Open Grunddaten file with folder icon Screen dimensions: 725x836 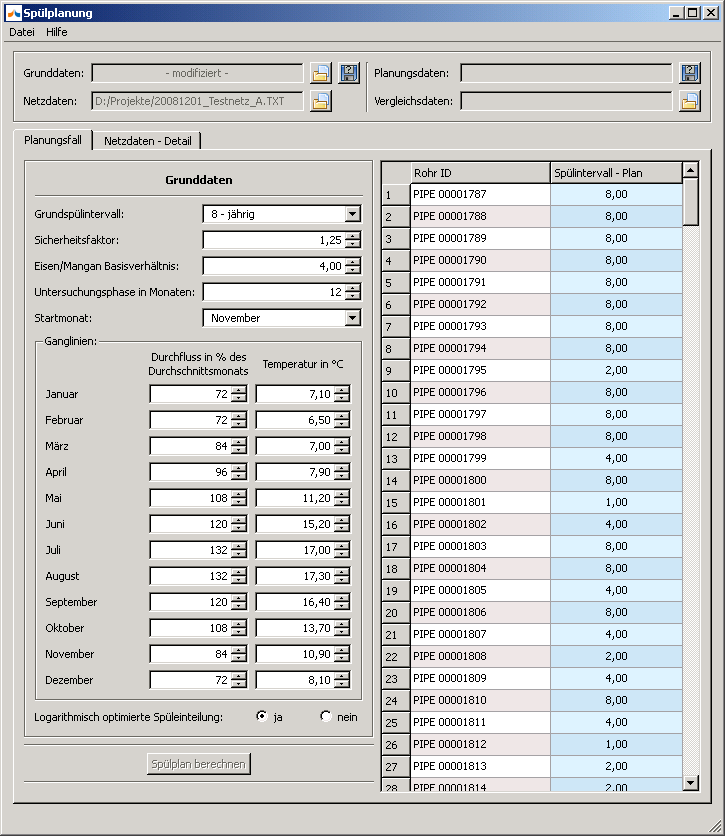click(x=321, y=73)
